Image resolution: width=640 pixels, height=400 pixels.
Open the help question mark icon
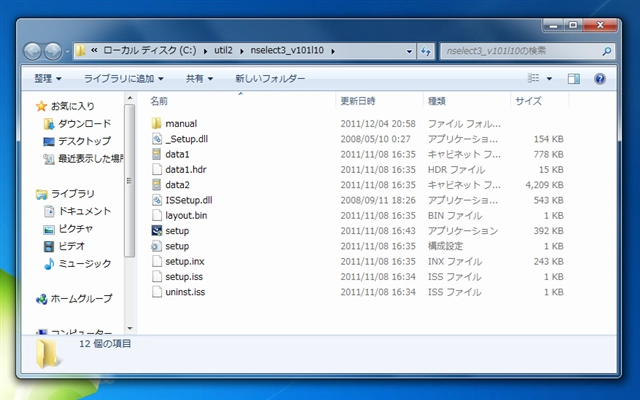(600, 78)
